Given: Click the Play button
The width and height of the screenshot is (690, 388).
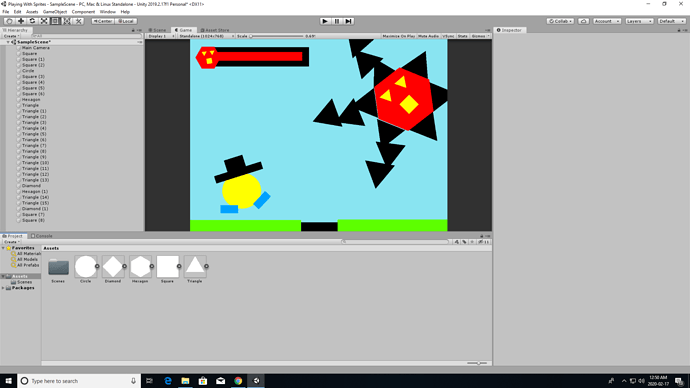Looking at the screenshot, I should (325, 21).
